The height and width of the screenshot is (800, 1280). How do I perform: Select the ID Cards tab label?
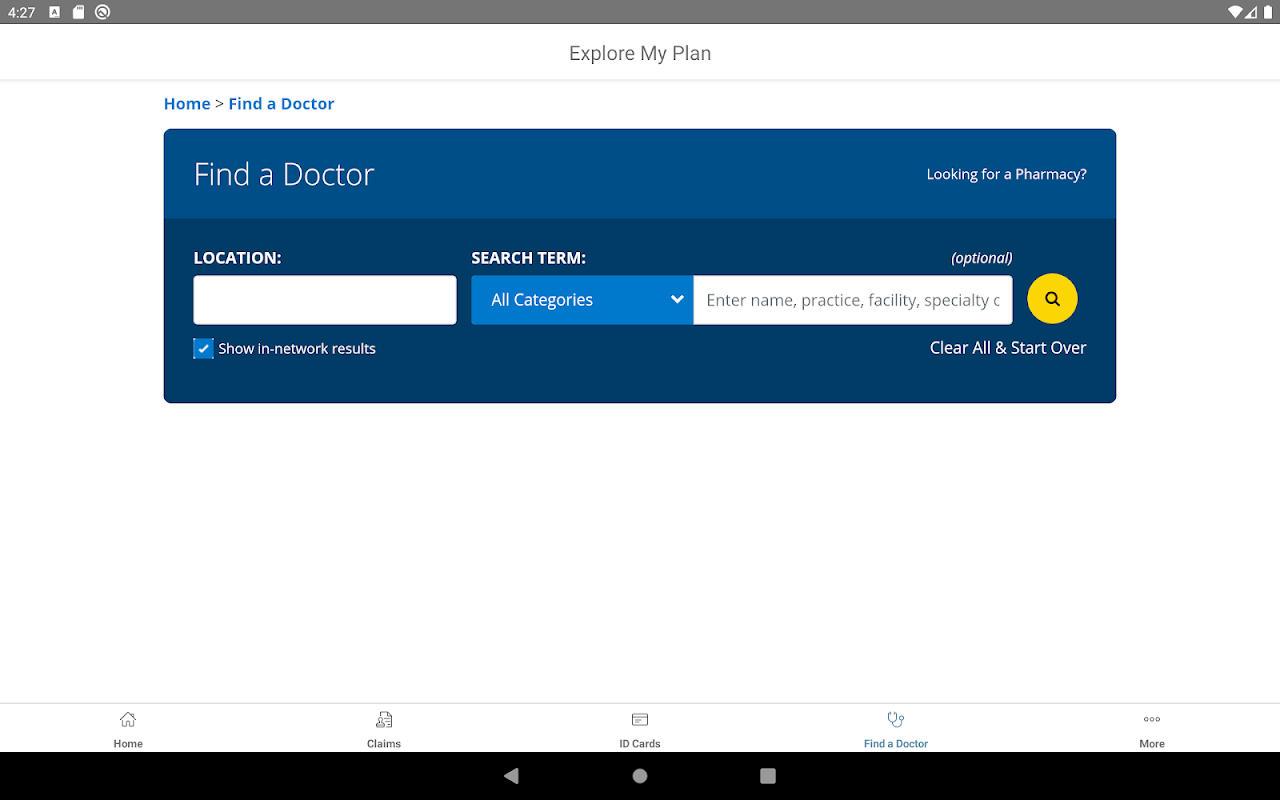click(x=640, y=744)
